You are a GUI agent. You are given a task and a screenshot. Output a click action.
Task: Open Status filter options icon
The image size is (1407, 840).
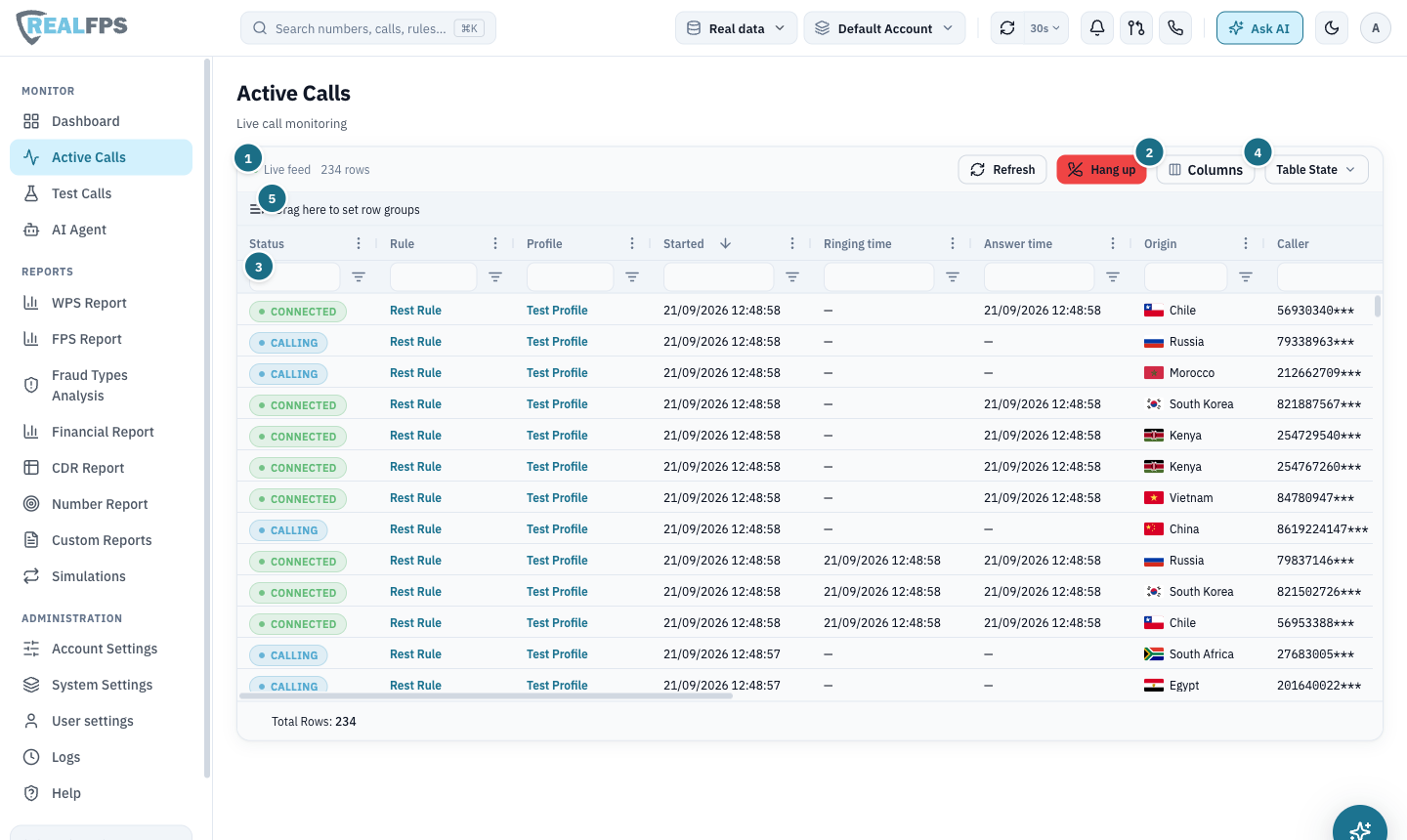(x=359, y=277)
